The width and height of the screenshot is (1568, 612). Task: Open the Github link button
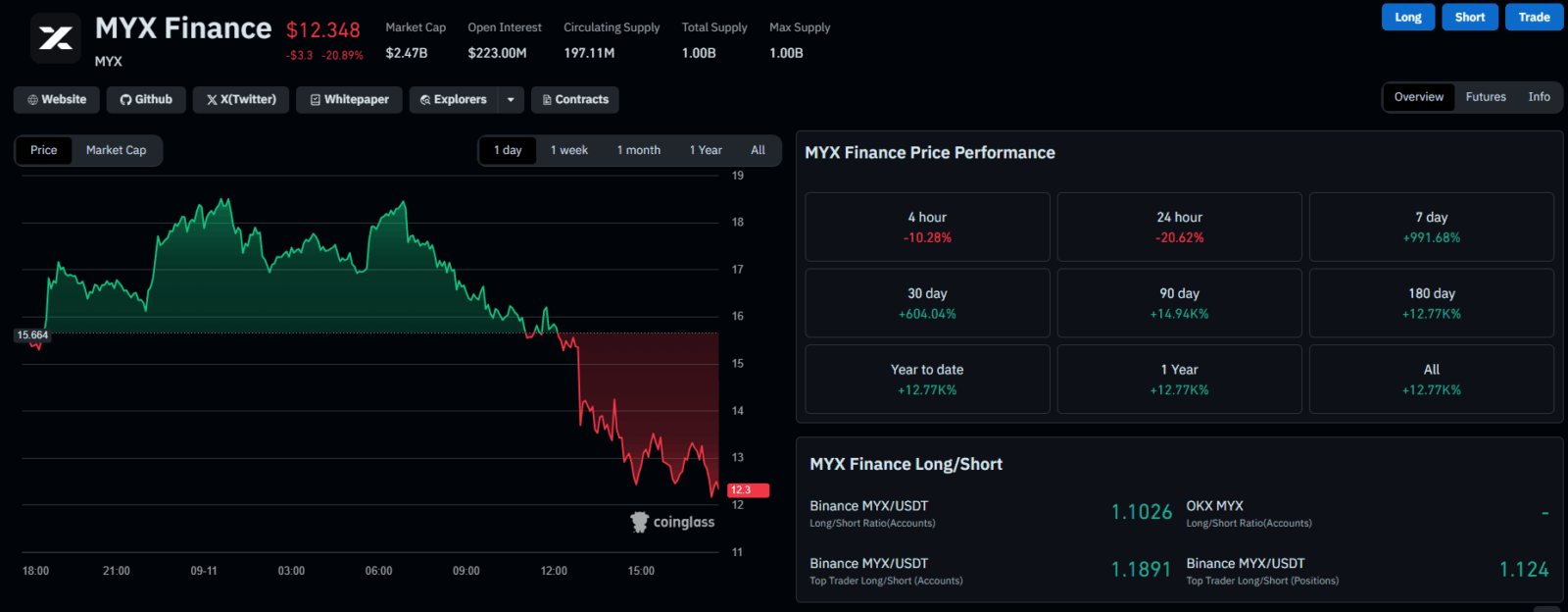tap(146, 100)
